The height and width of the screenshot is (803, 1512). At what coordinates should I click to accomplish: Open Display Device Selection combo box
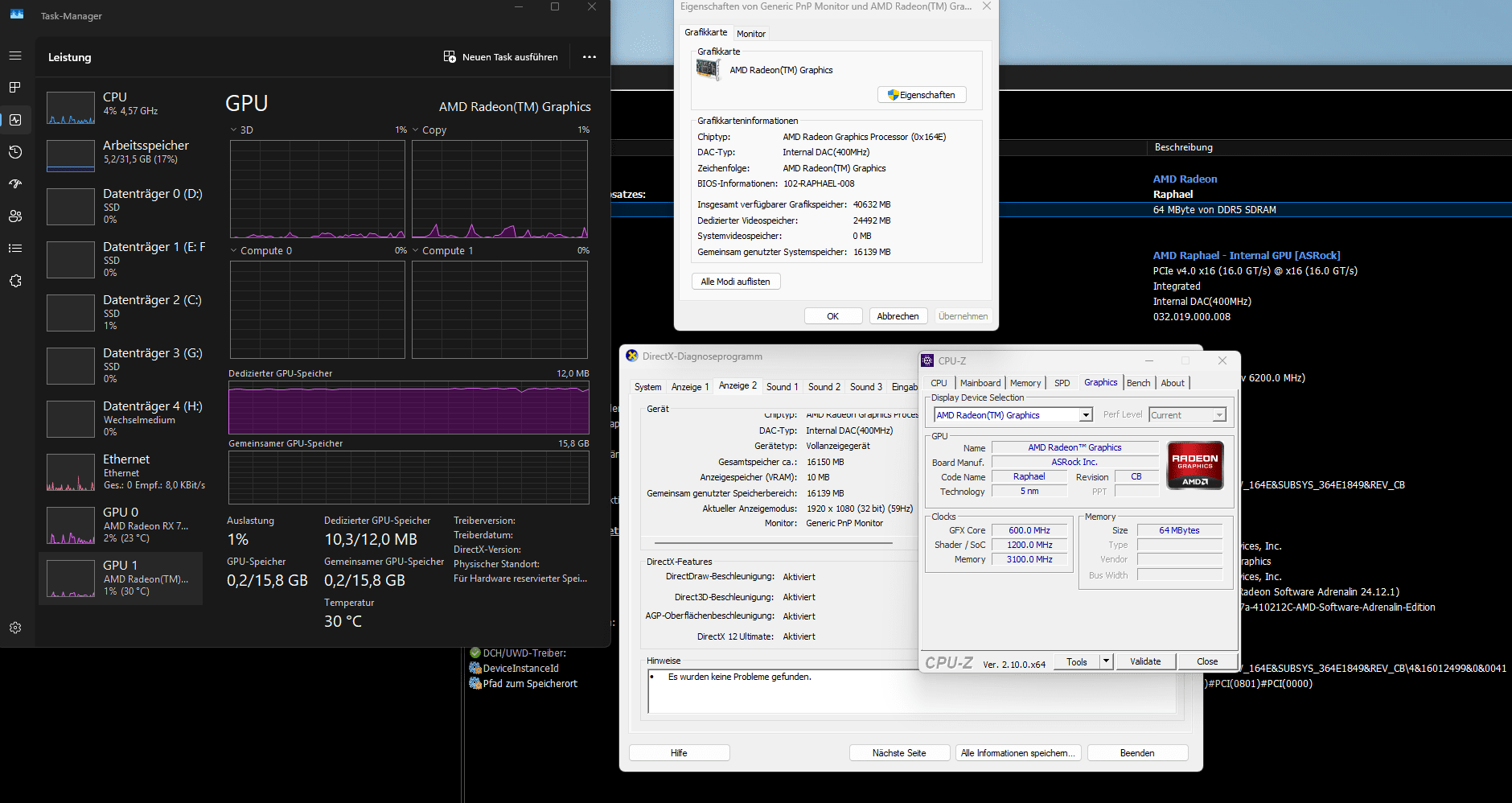(x=1013, y=415)
